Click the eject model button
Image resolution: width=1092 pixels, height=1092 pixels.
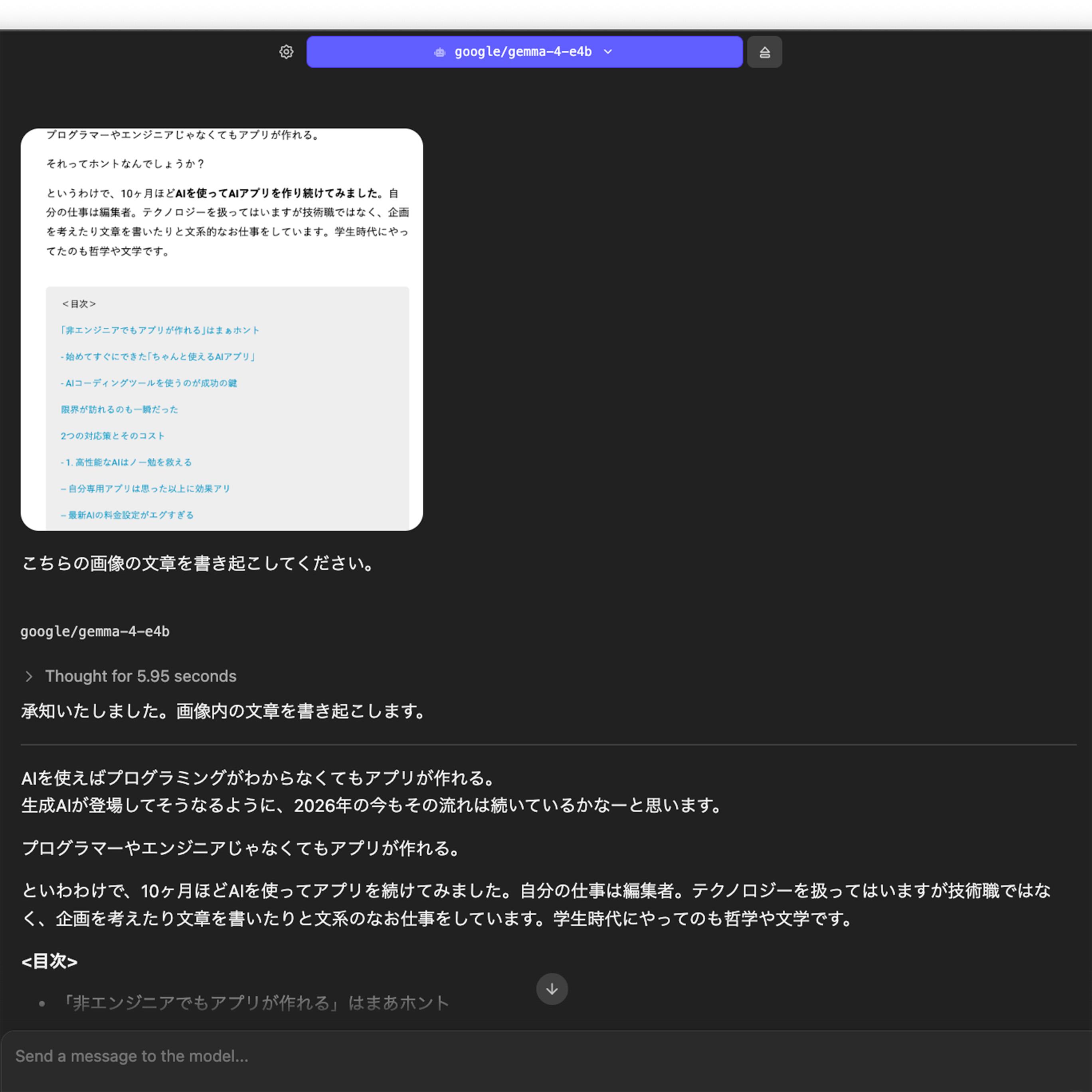[764, 52]
